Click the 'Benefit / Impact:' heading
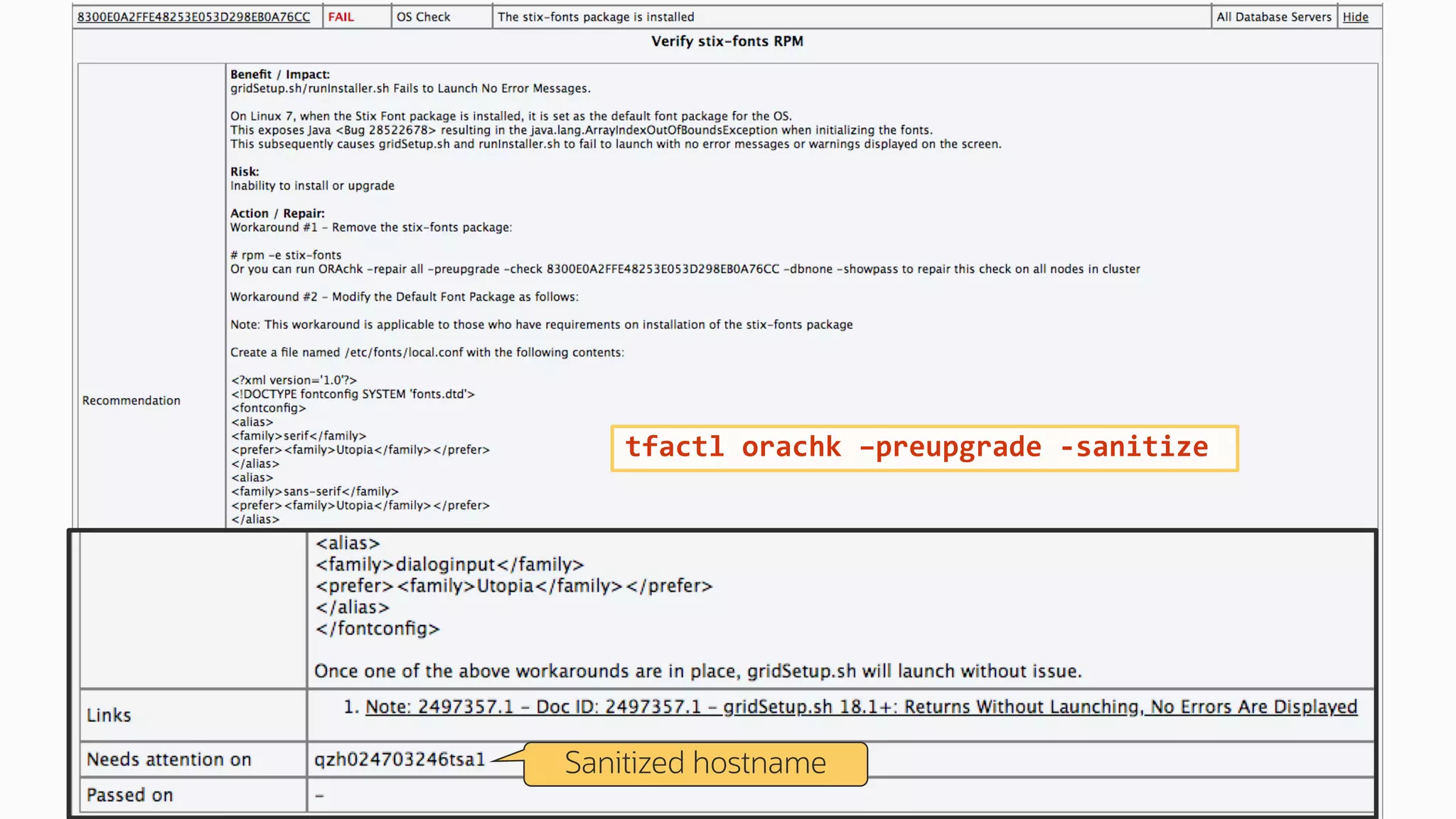The width and height of the screenshot is (1456, 819). tap(280, 74)
